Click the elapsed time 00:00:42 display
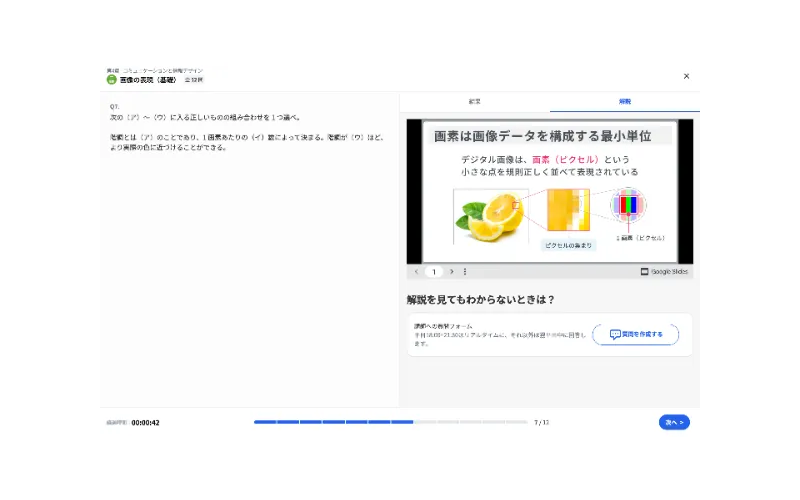Screen dimensions: 800x500 145,423
